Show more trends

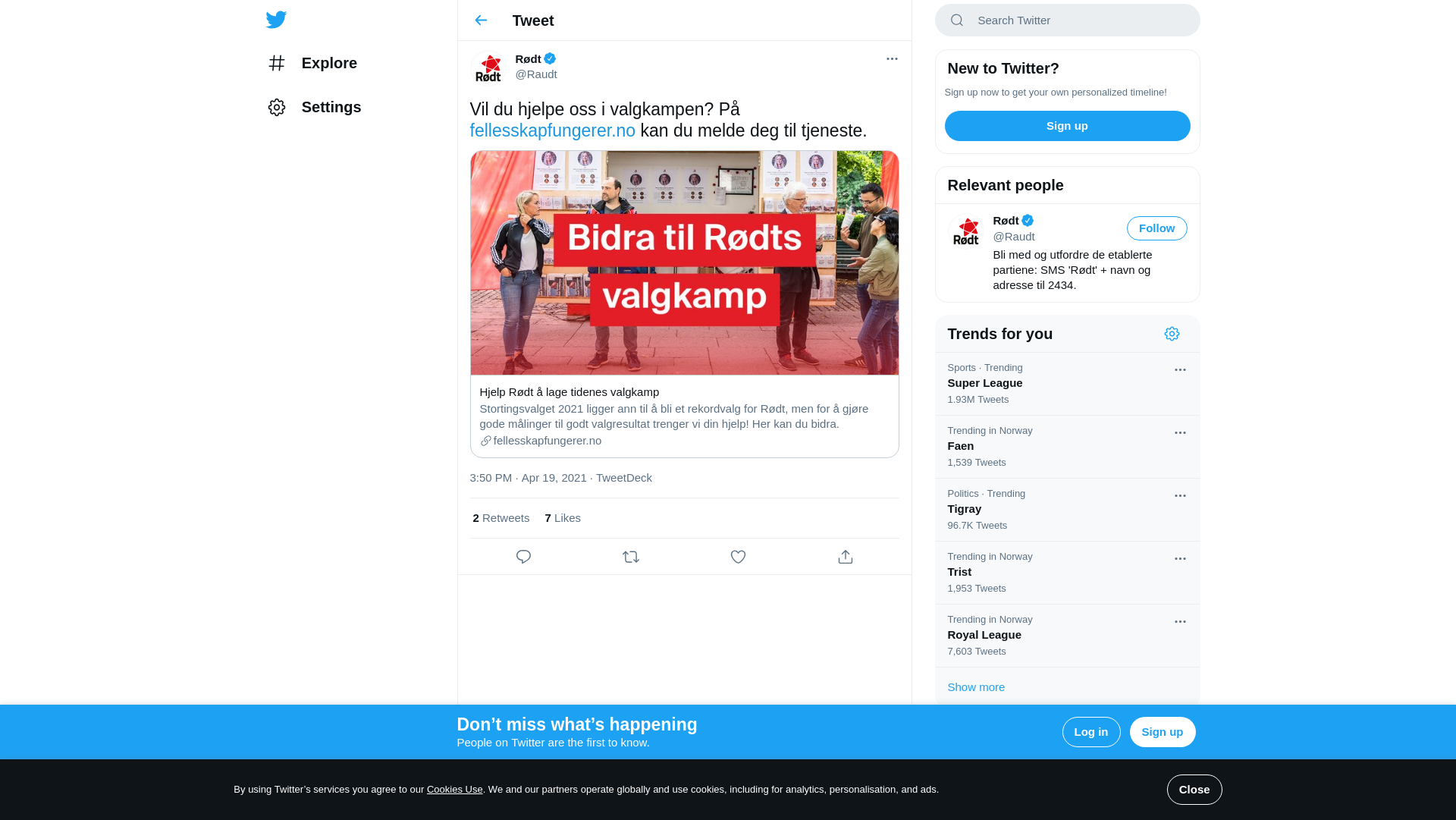[x=976, y=687]
